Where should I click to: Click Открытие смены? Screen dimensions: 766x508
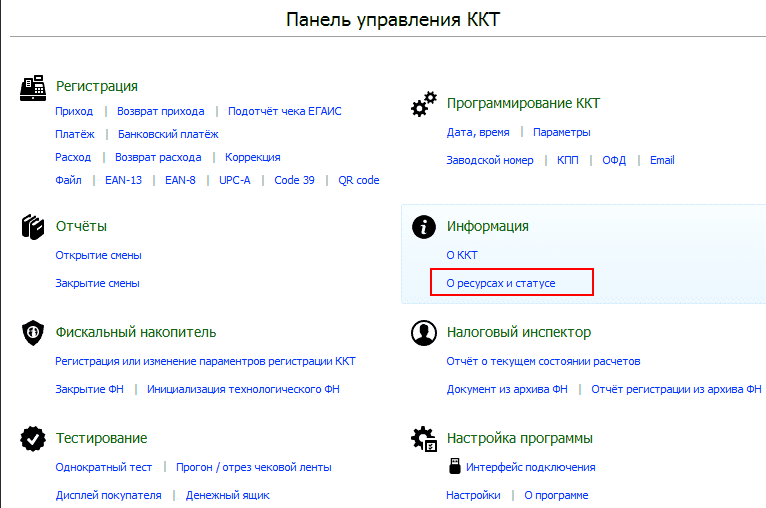98,255
